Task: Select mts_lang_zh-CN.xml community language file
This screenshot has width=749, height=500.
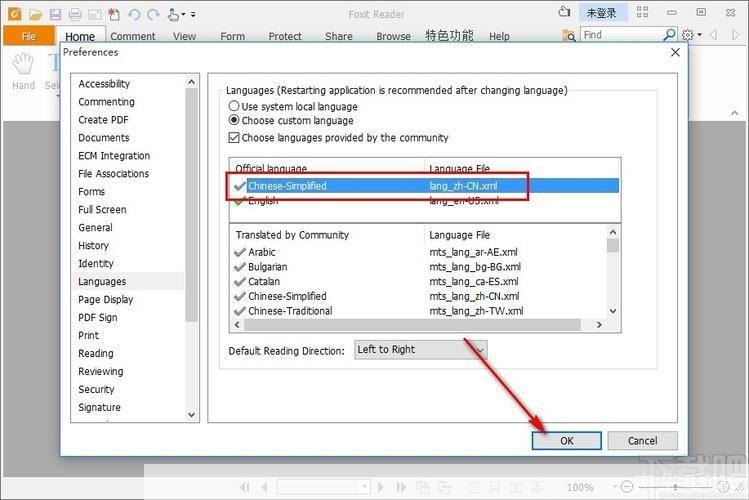Action: (474, 296)
